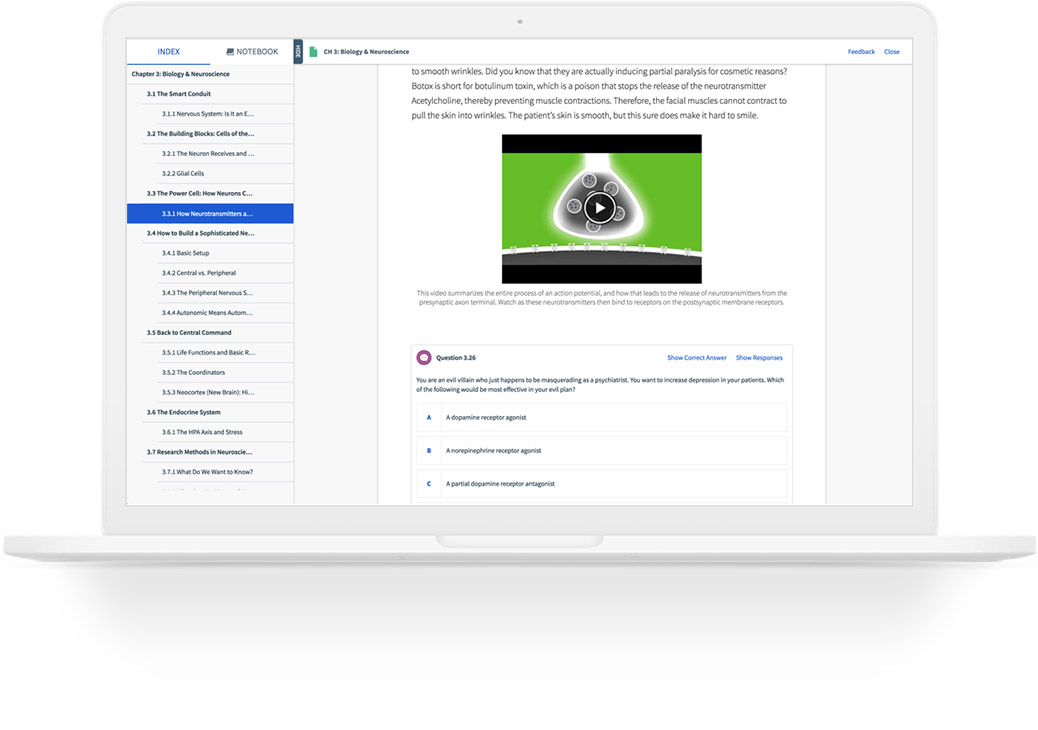Click the CH 3: Biology & Neuroscience header title

[366, 52]
